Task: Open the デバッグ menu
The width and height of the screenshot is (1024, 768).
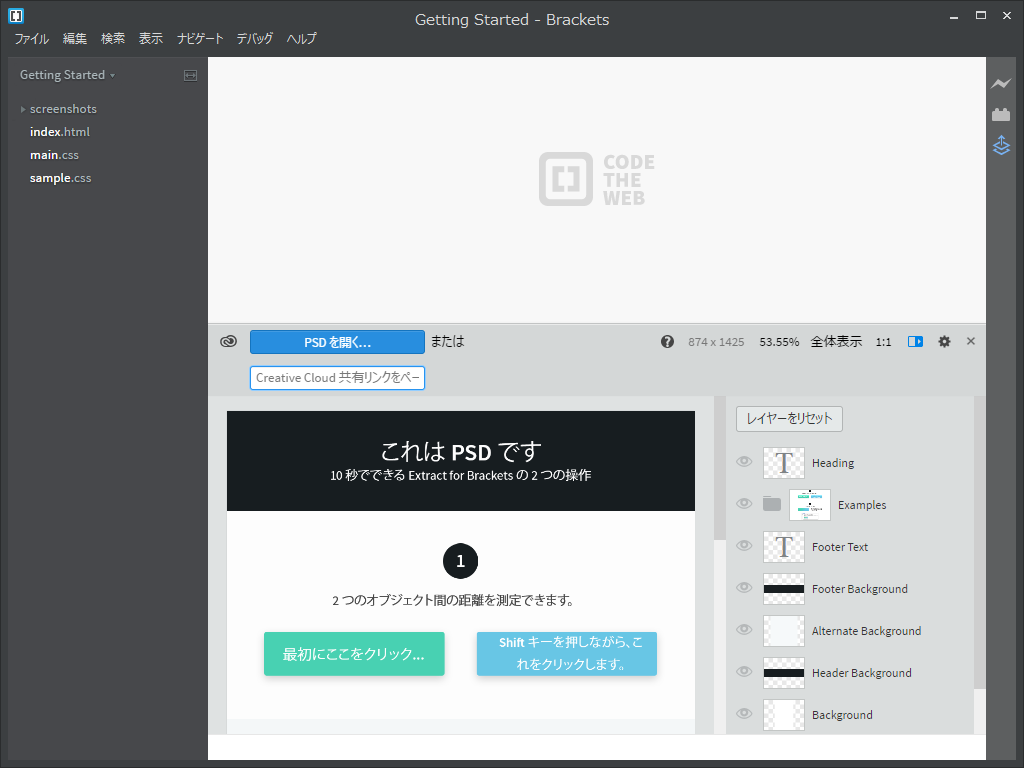Action: [x=254, y=38]
